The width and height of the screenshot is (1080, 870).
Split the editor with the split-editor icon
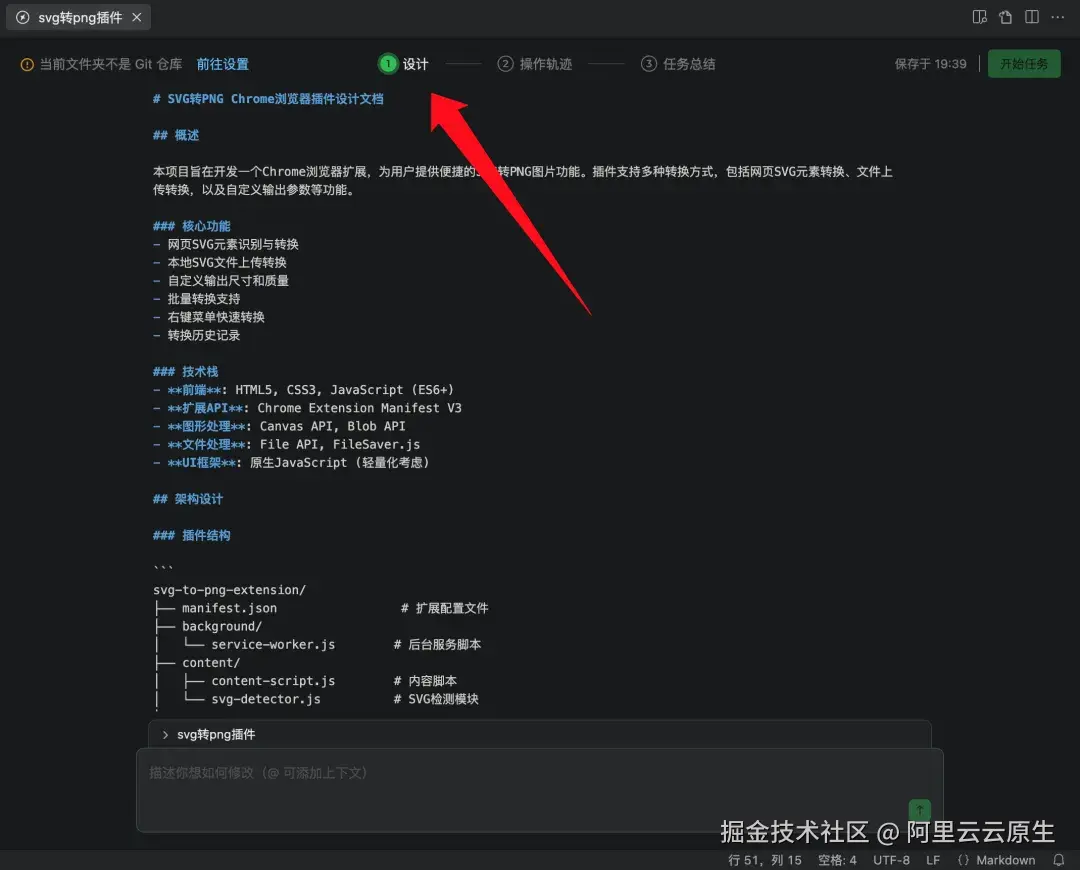1033,16
